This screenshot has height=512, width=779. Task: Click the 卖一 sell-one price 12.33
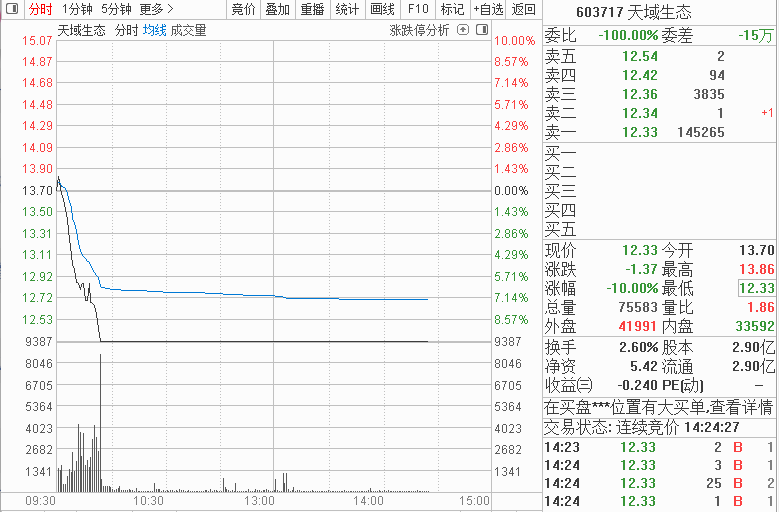tap(640, 132)
